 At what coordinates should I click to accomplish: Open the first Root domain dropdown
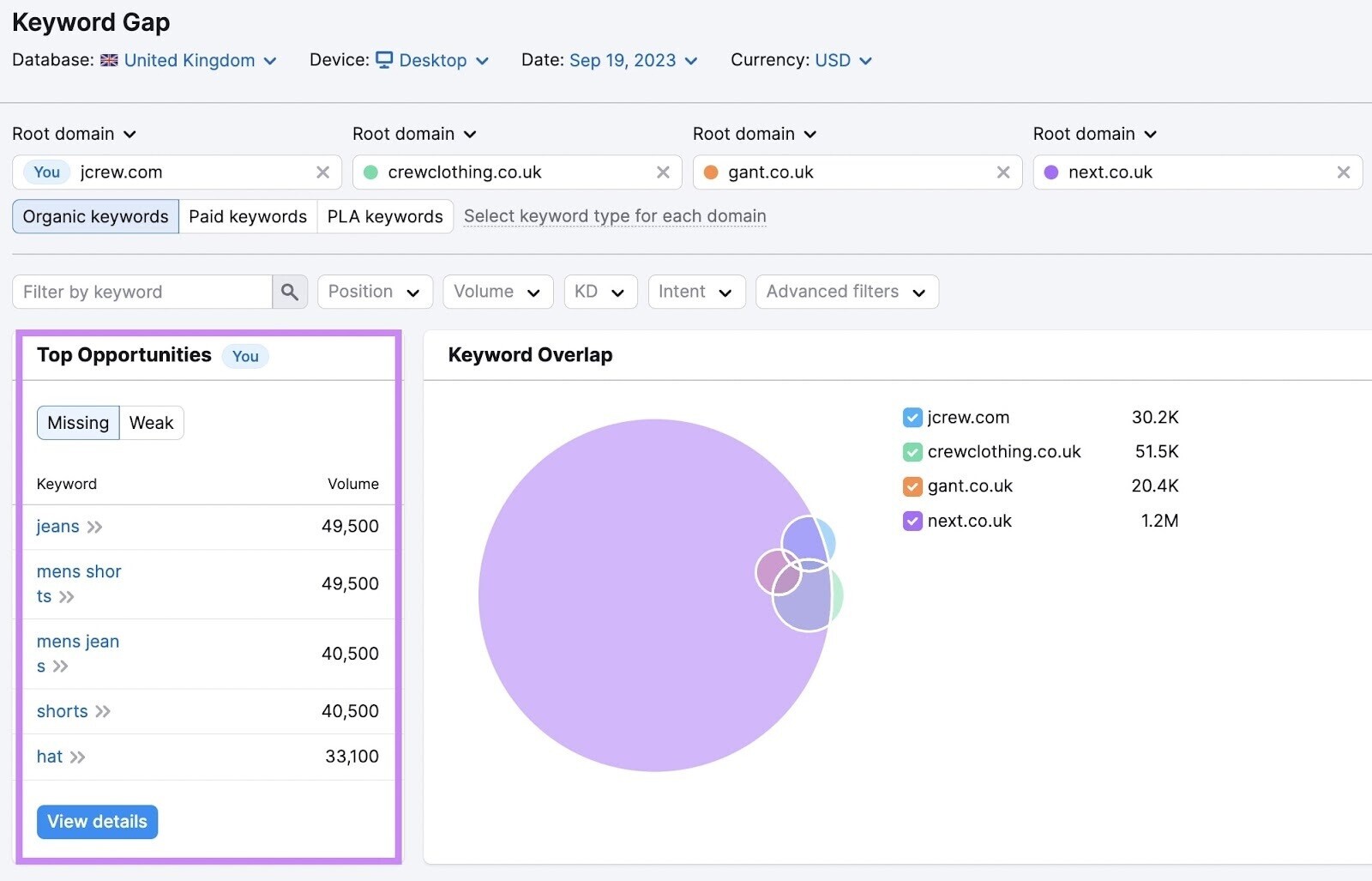(75, 134)
